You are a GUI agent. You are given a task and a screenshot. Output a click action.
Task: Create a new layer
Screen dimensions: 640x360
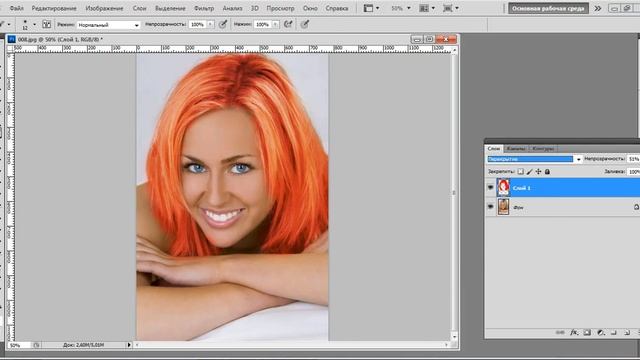coord(627,333)
